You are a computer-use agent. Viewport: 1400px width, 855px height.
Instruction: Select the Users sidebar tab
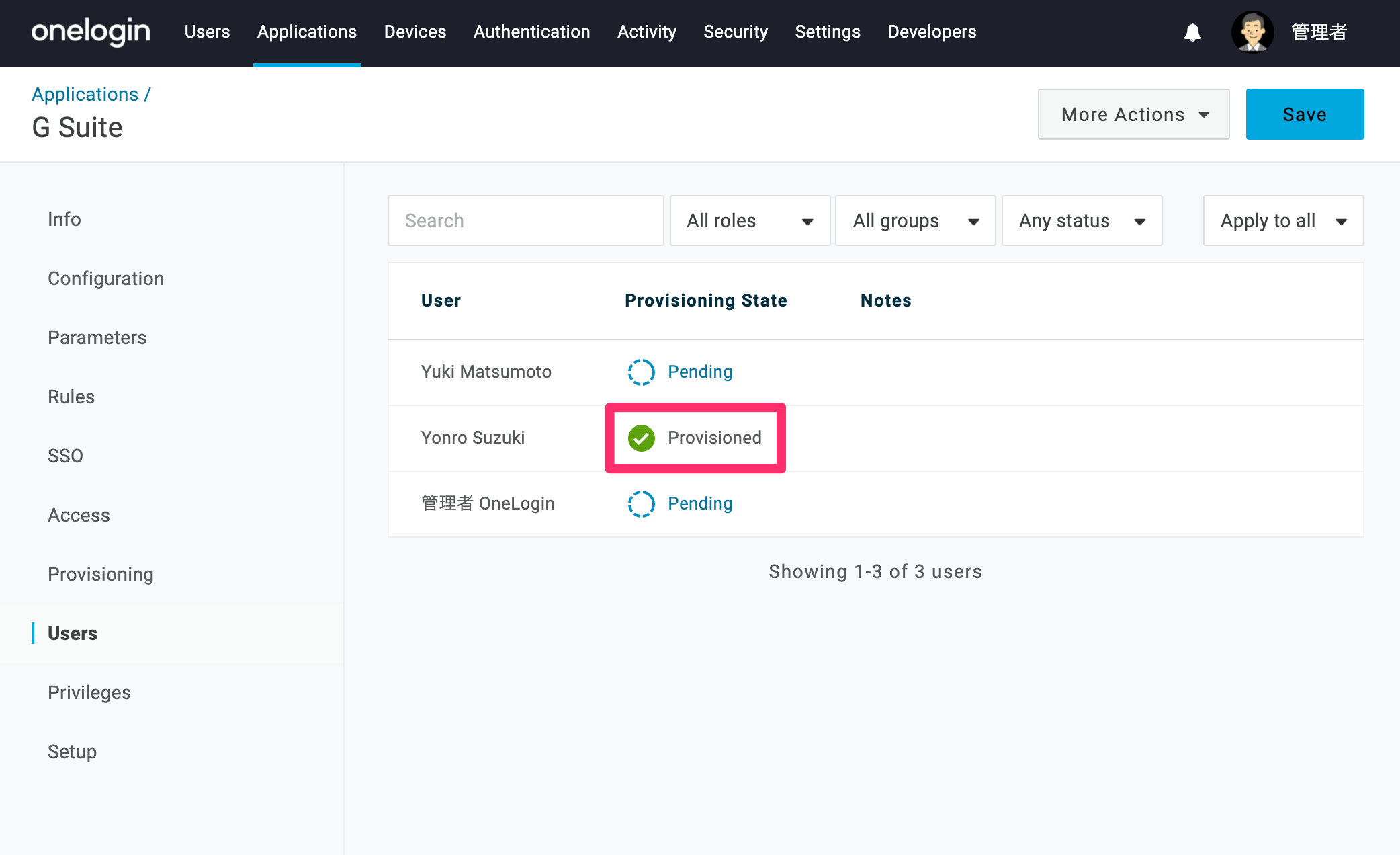73,633
